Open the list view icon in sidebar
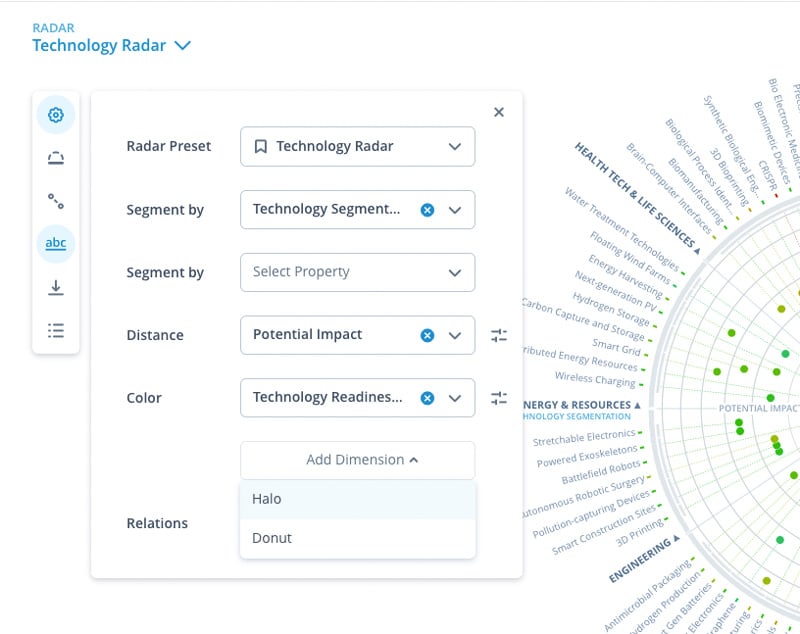This screenshot has width=800, height=634. [x=55, y=329]
